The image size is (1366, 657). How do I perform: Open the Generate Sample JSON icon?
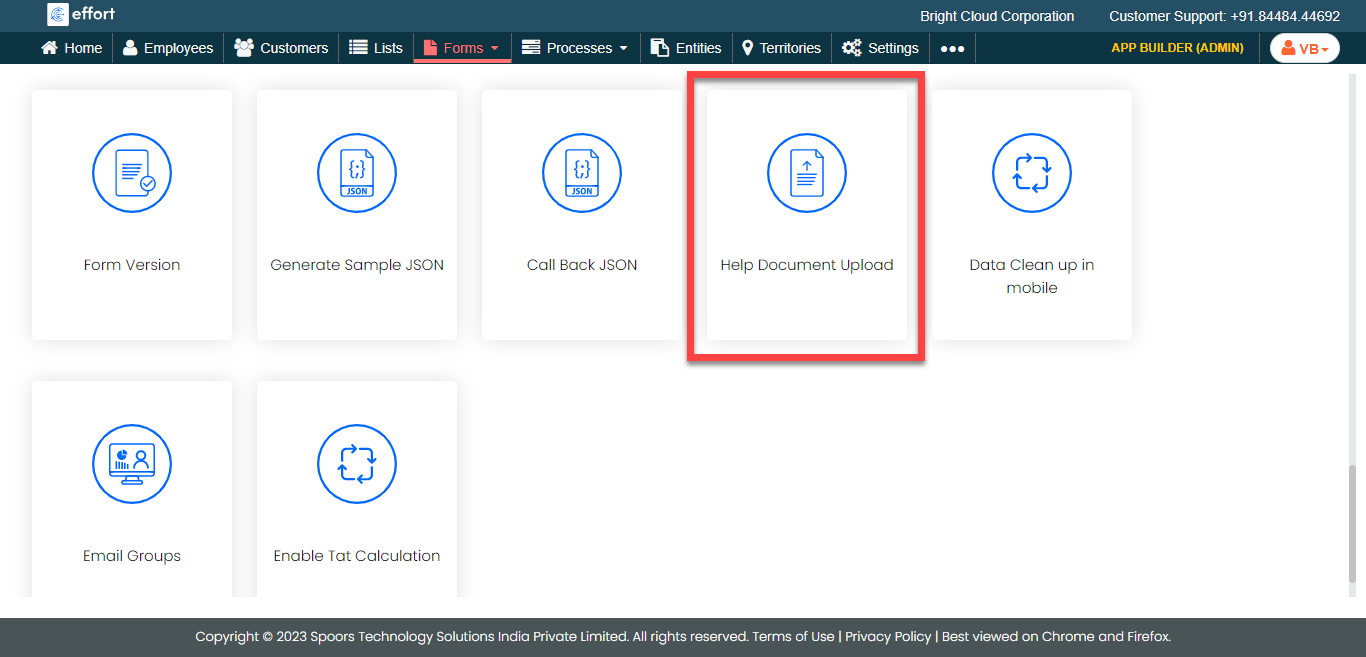point(357,174)
